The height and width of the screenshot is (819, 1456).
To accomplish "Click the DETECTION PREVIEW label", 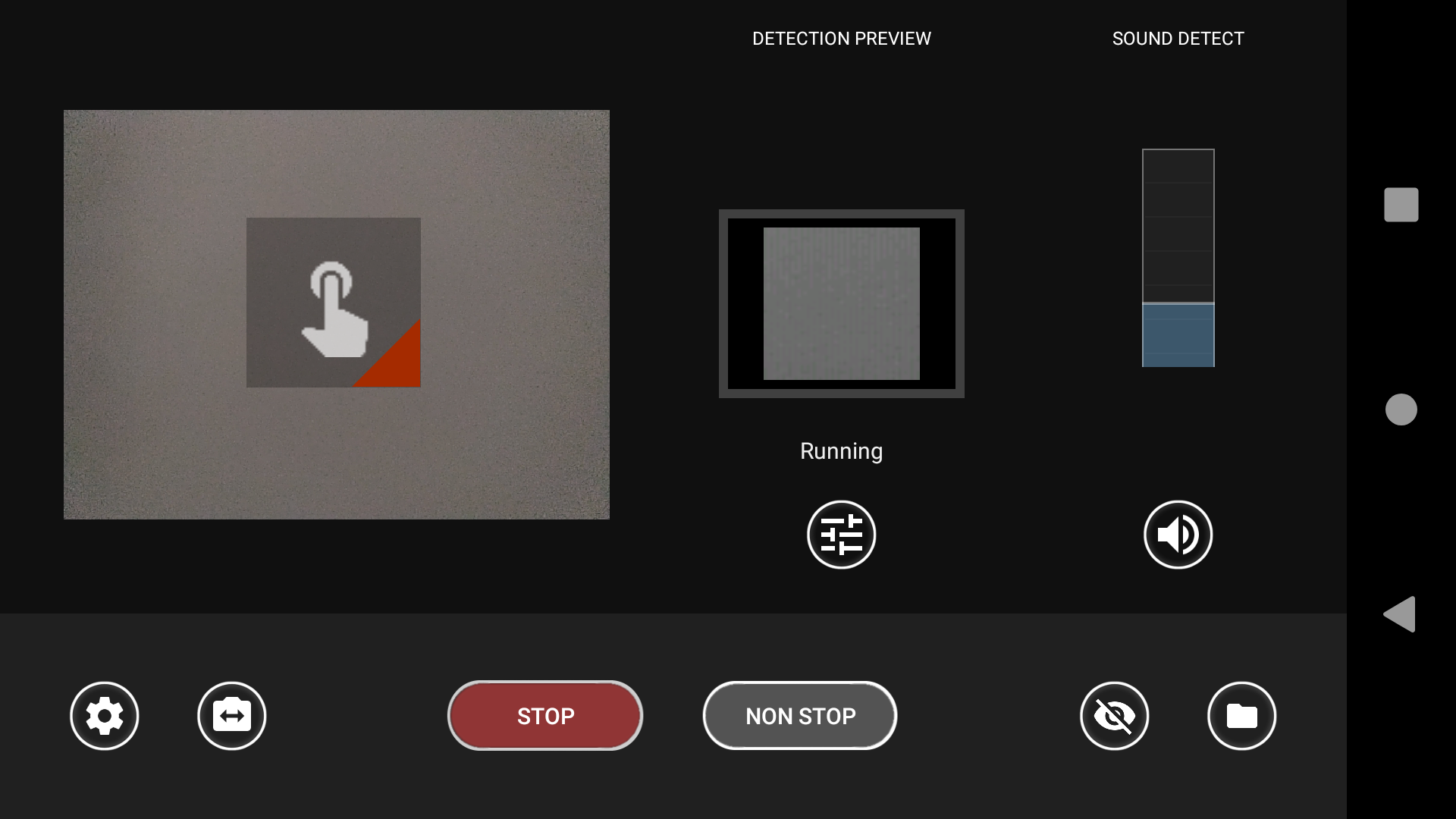I will coord(842,39).
